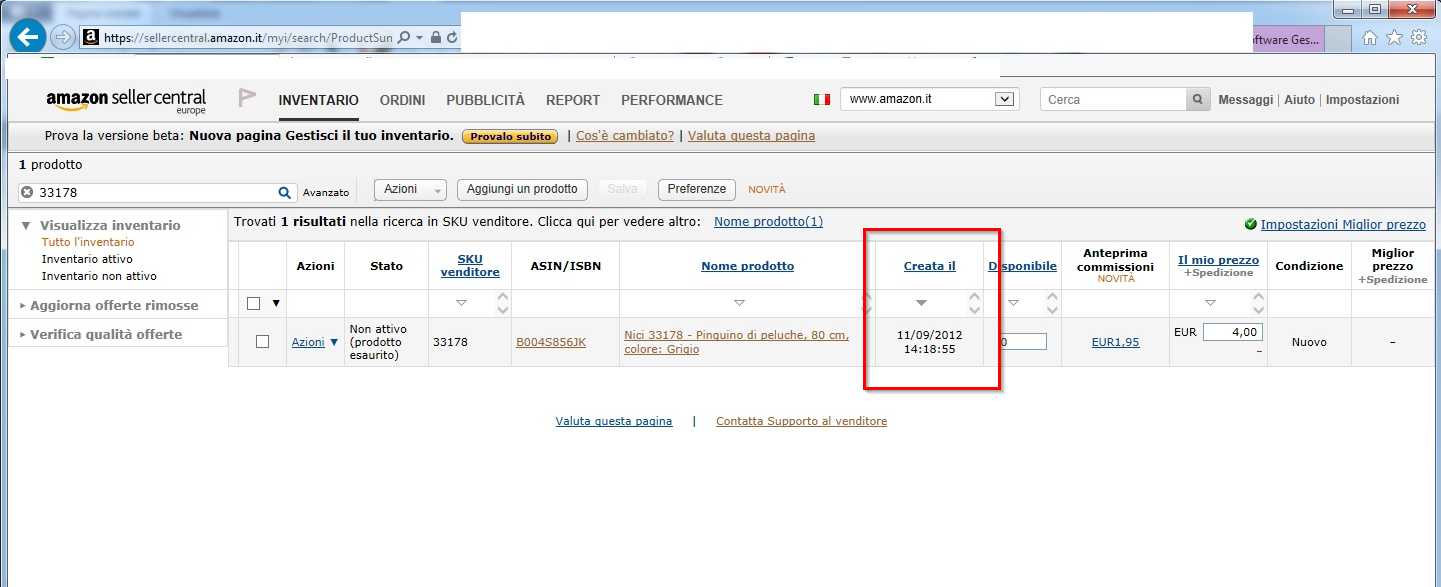
Task: Open browser Tools gear icon
Action: (x=1420, y=38)
